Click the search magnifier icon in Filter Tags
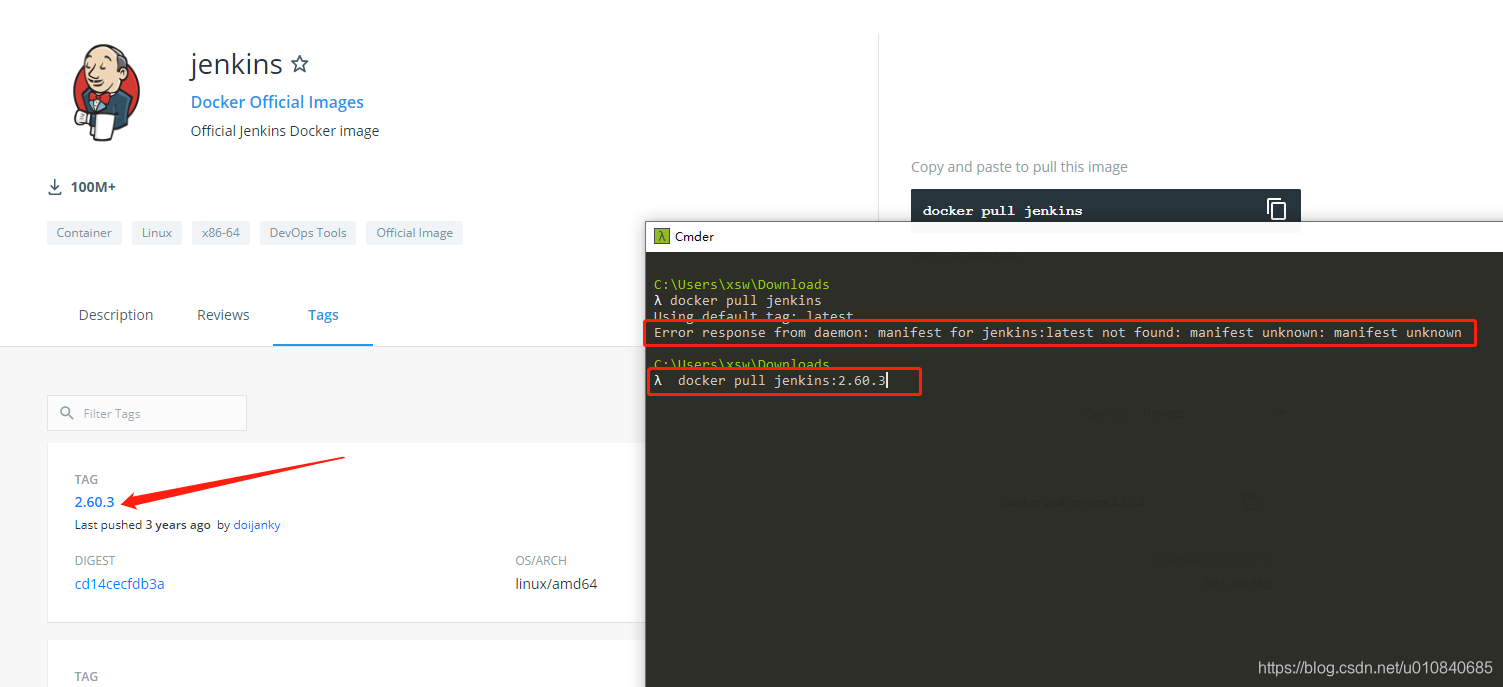This screenshot has height=687, width=1503. click(67, 413)
